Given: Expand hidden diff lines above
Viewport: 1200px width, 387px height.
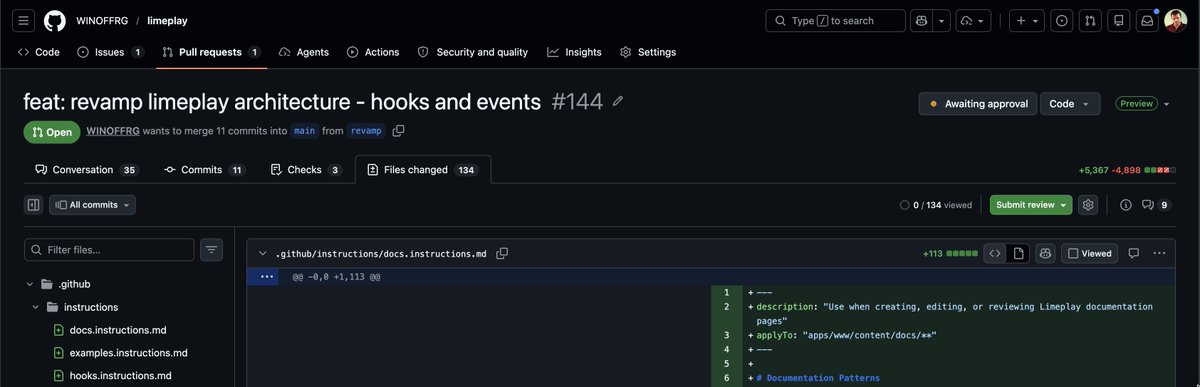Looking at the screenshot, I should [266, 277].
